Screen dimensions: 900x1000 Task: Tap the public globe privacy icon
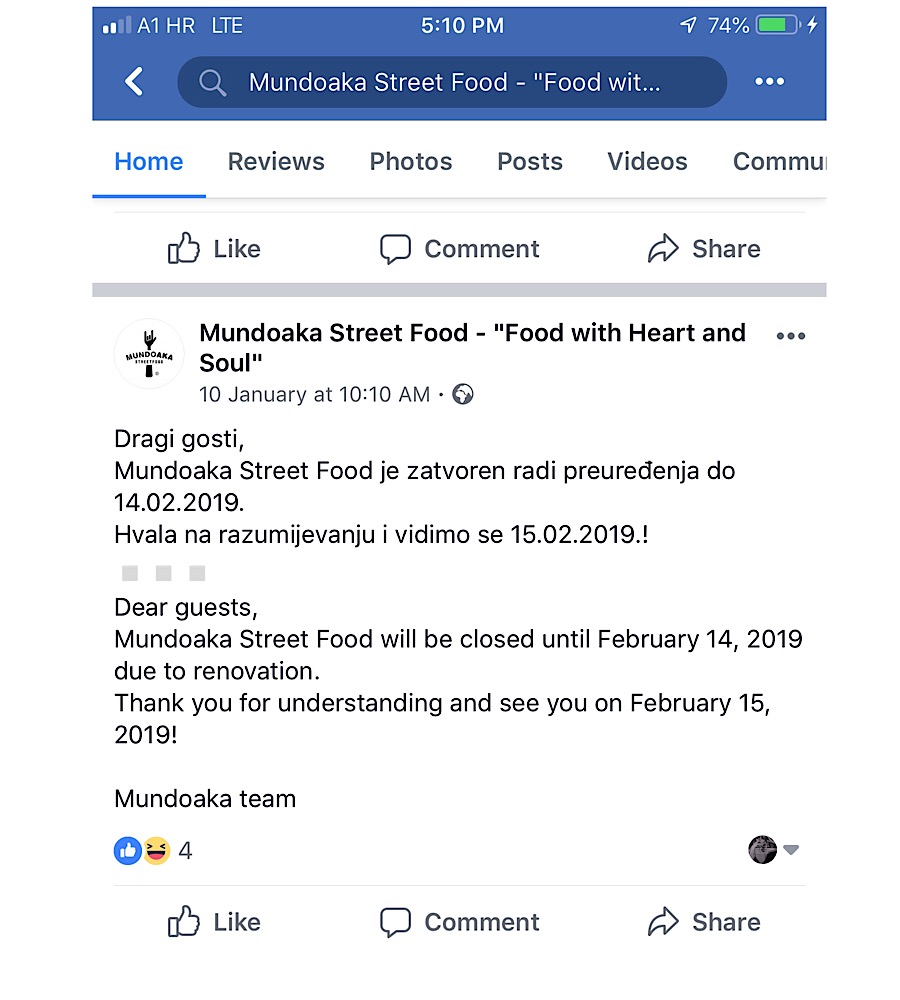[x=462, y=394]
